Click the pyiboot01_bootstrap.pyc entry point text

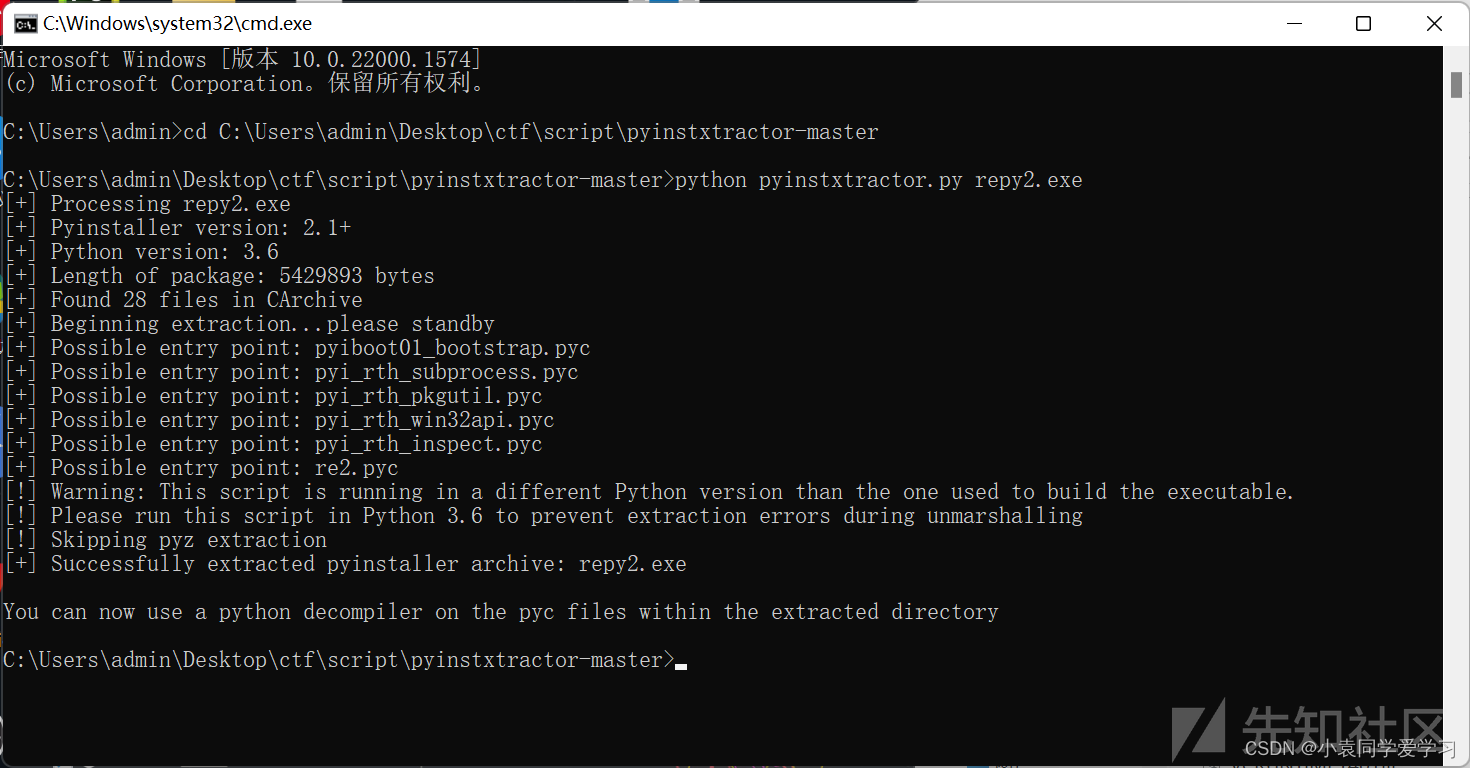pos(452,347)
